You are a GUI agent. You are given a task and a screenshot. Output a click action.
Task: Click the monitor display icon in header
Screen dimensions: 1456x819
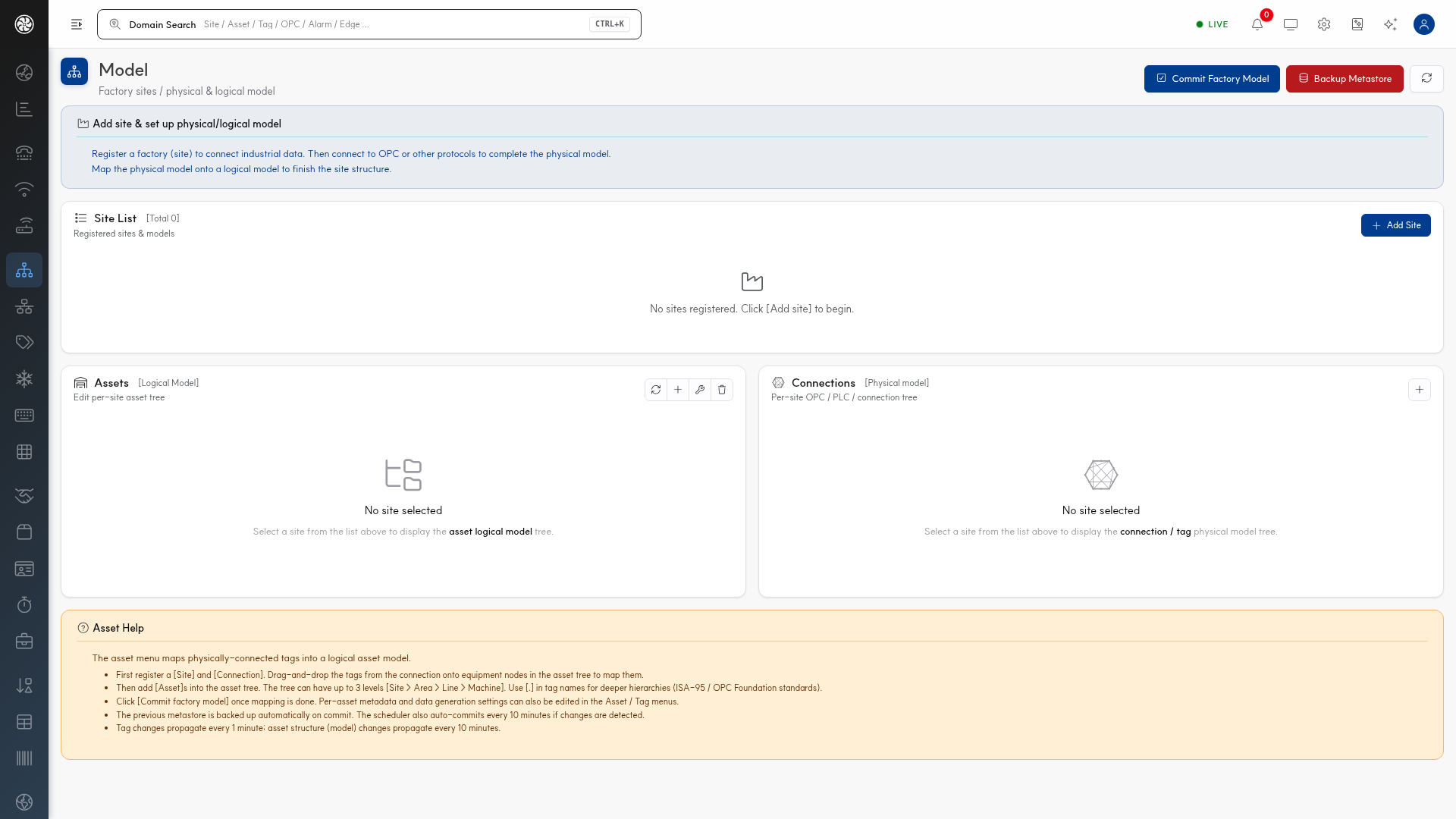click(x=1291, y=24)
